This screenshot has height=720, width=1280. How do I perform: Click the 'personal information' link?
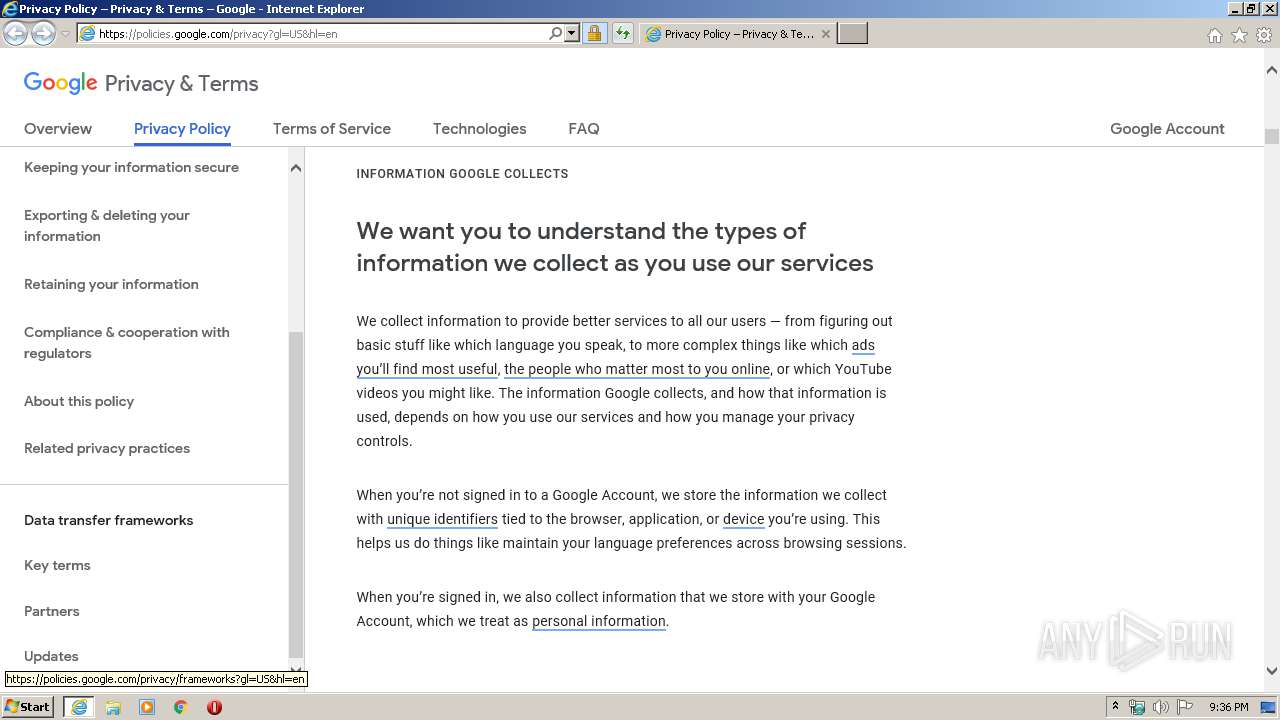(599, 621)
